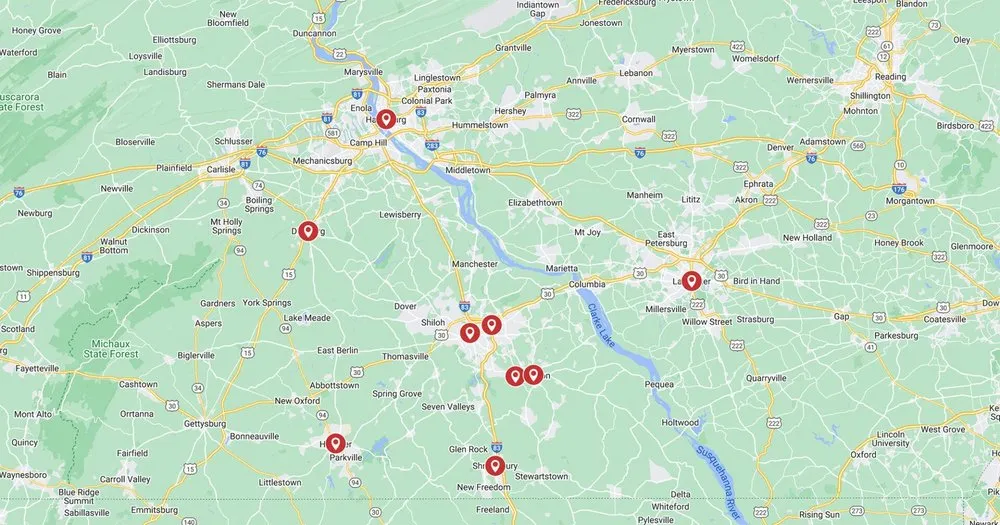Select the Ephrata town label
Screen dimensions: 1000x525
(758, 184)
